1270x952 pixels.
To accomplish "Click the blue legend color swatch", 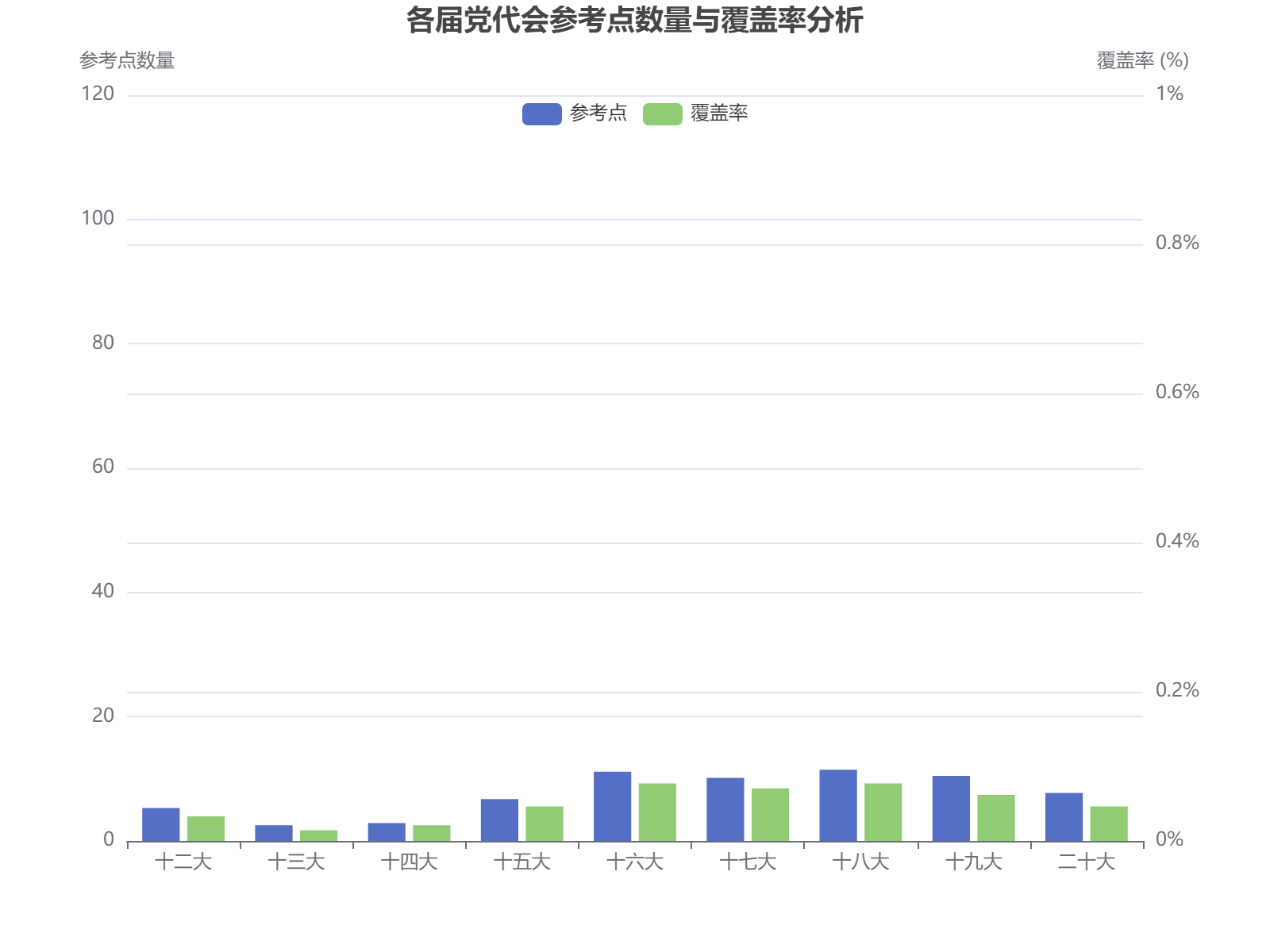I will (x=543, y=113).
